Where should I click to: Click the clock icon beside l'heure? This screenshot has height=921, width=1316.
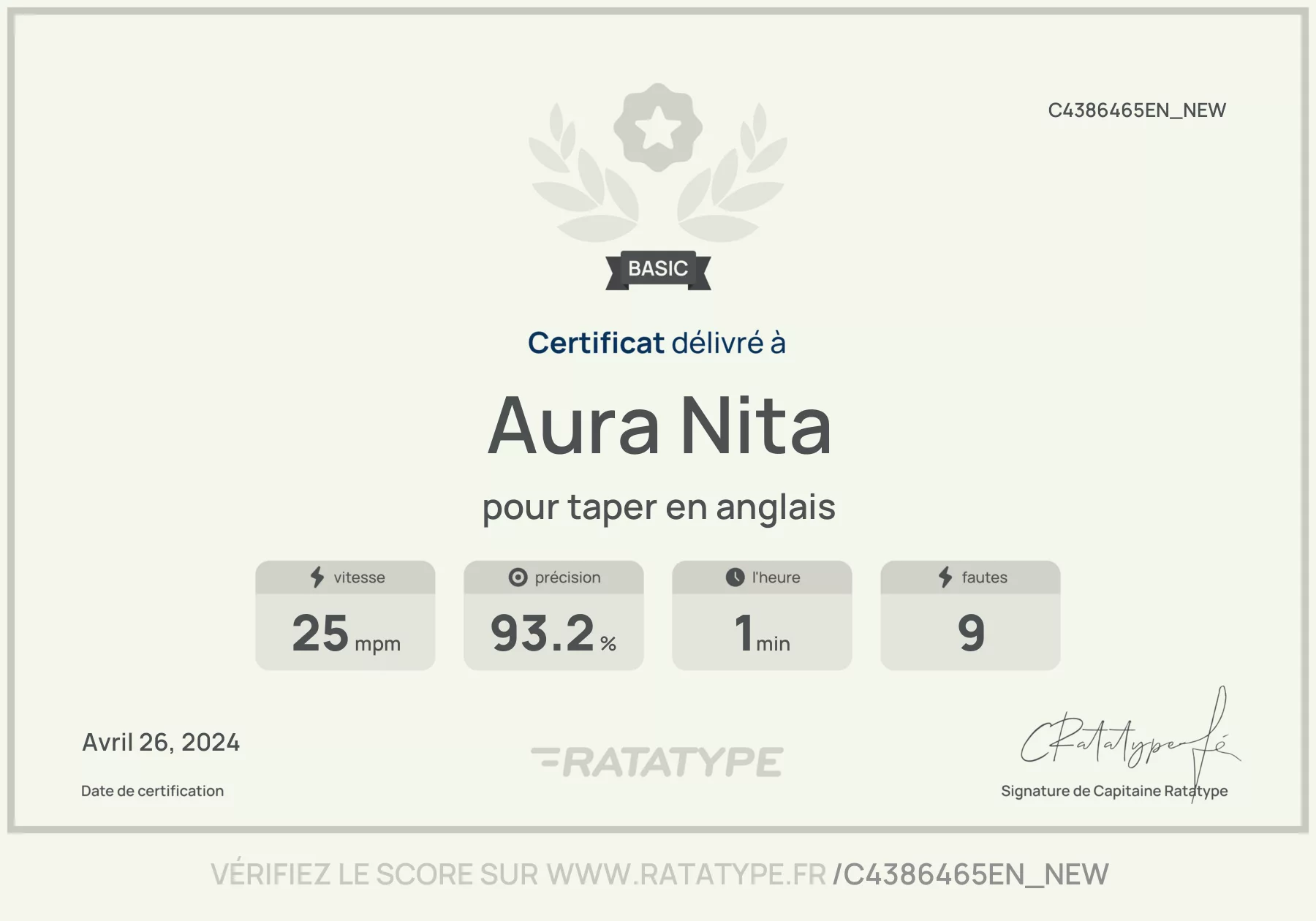(735, 577)
